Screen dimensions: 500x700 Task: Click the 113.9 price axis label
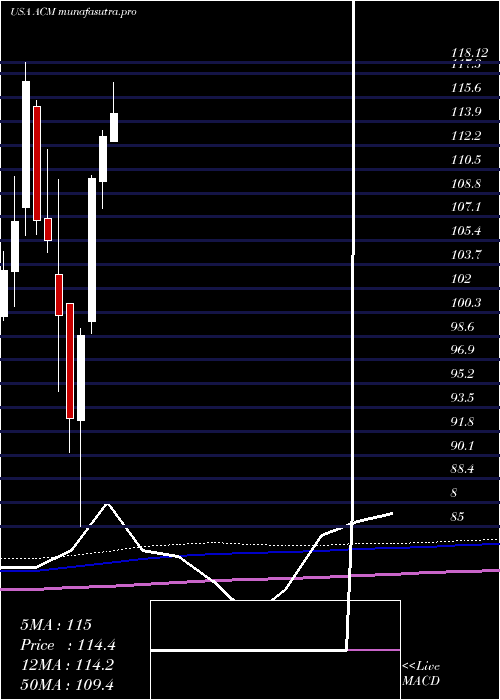(466, 112)
